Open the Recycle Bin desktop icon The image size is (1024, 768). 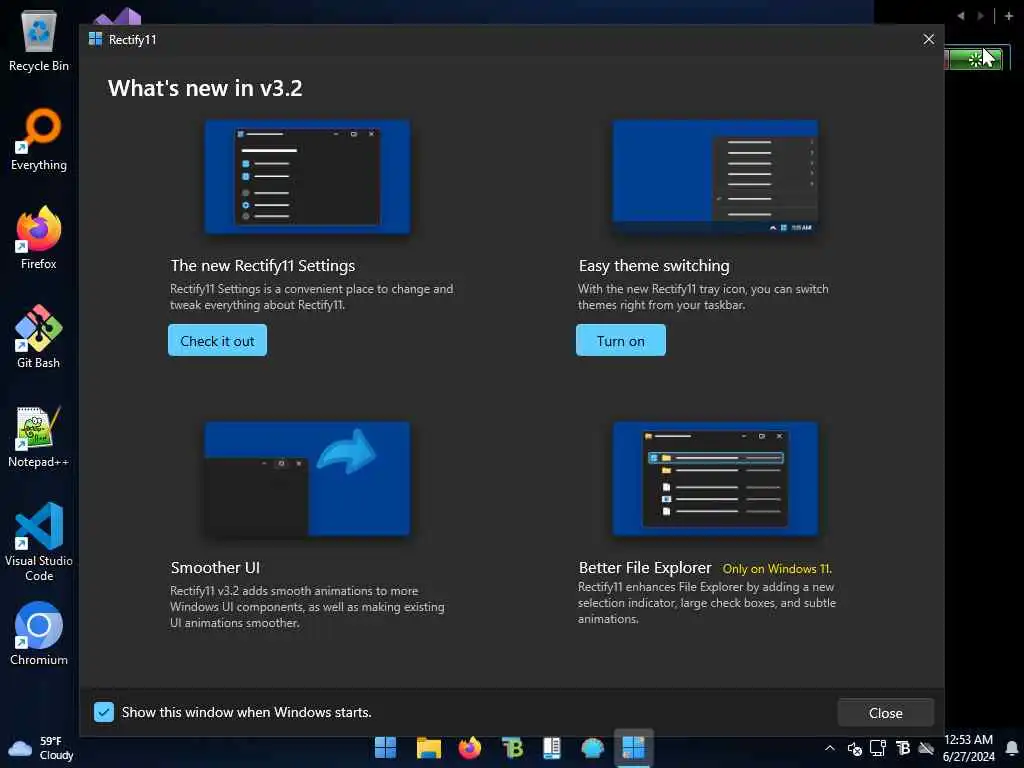39,40
